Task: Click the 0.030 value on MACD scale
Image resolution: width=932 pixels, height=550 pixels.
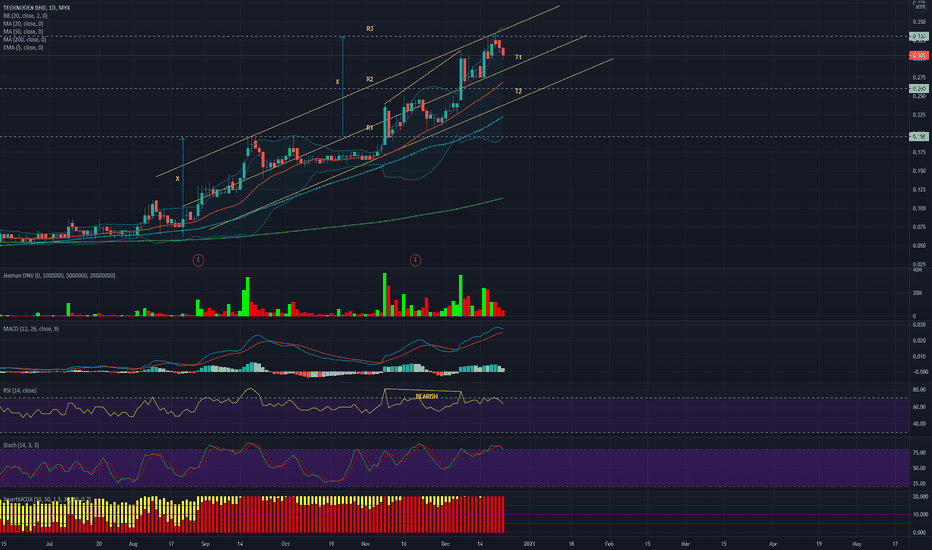Action: [919, 325]
